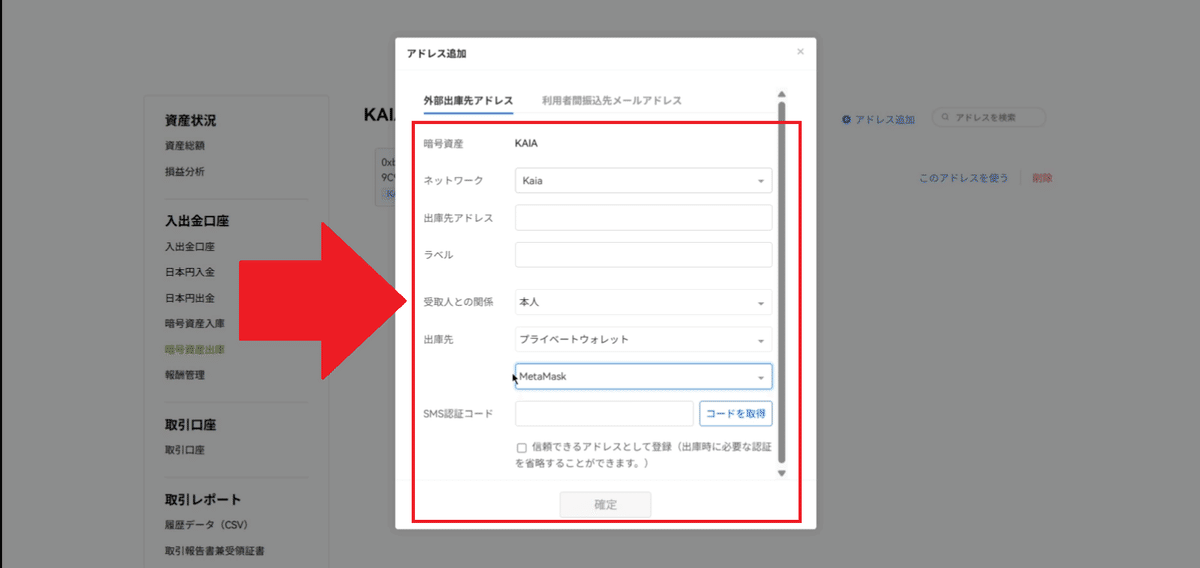The image size is (1200, 568).
Task: Close the アドレス追加 dialog with the X
Action: tap(800, 52)
